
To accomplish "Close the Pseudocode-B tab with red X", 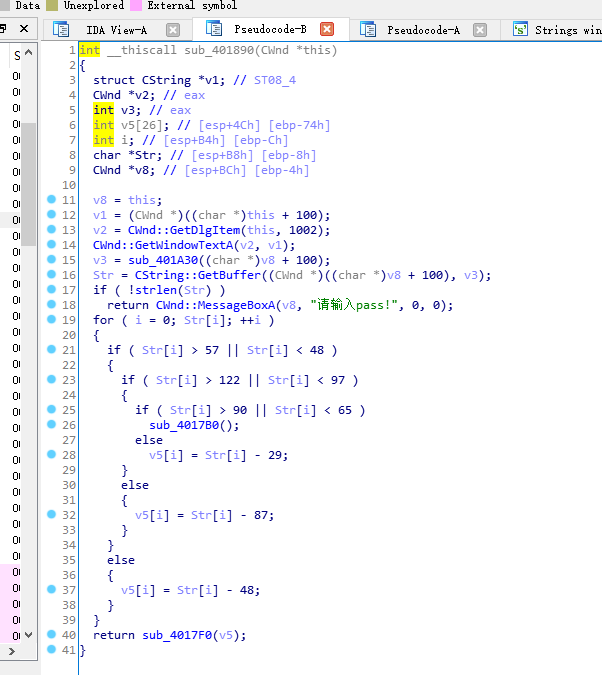I will [327, 29].
